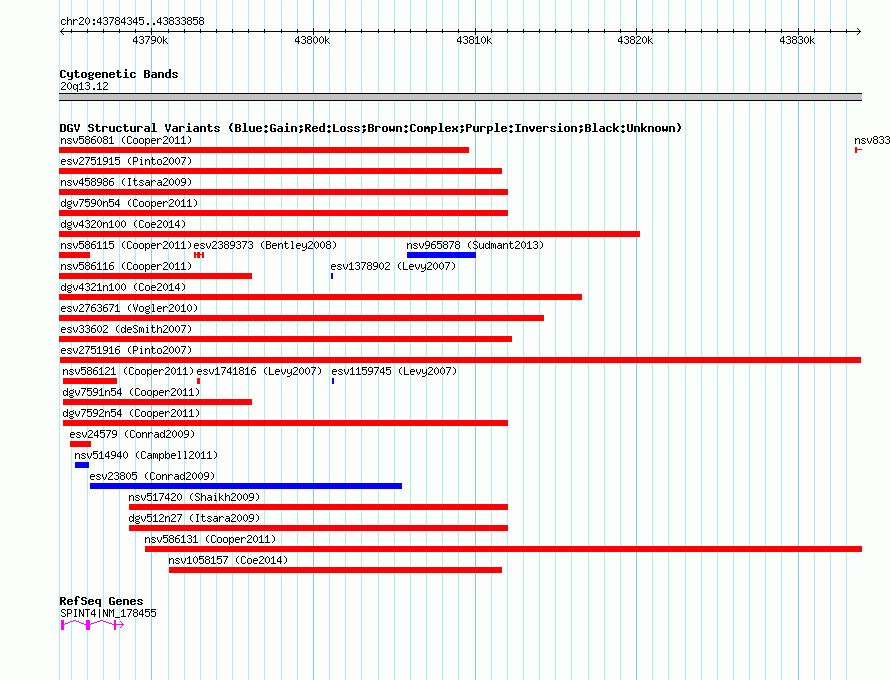Click the 20q13.12 band label
The height and width of the screenshot is (680, 890).
click(84, 86)
